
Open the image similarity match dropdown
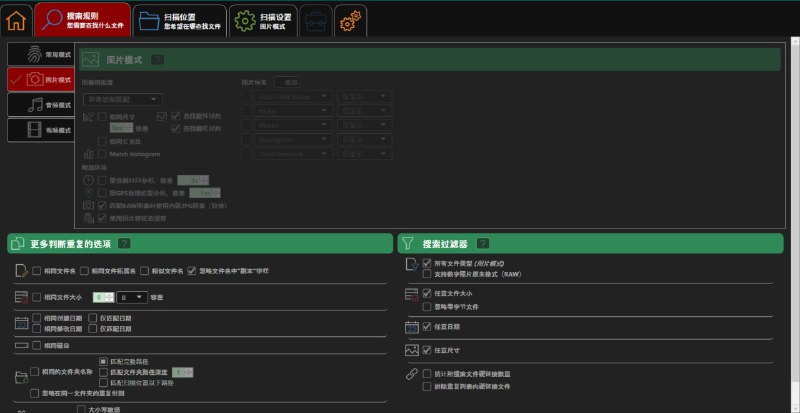click(x=122, y=100)
